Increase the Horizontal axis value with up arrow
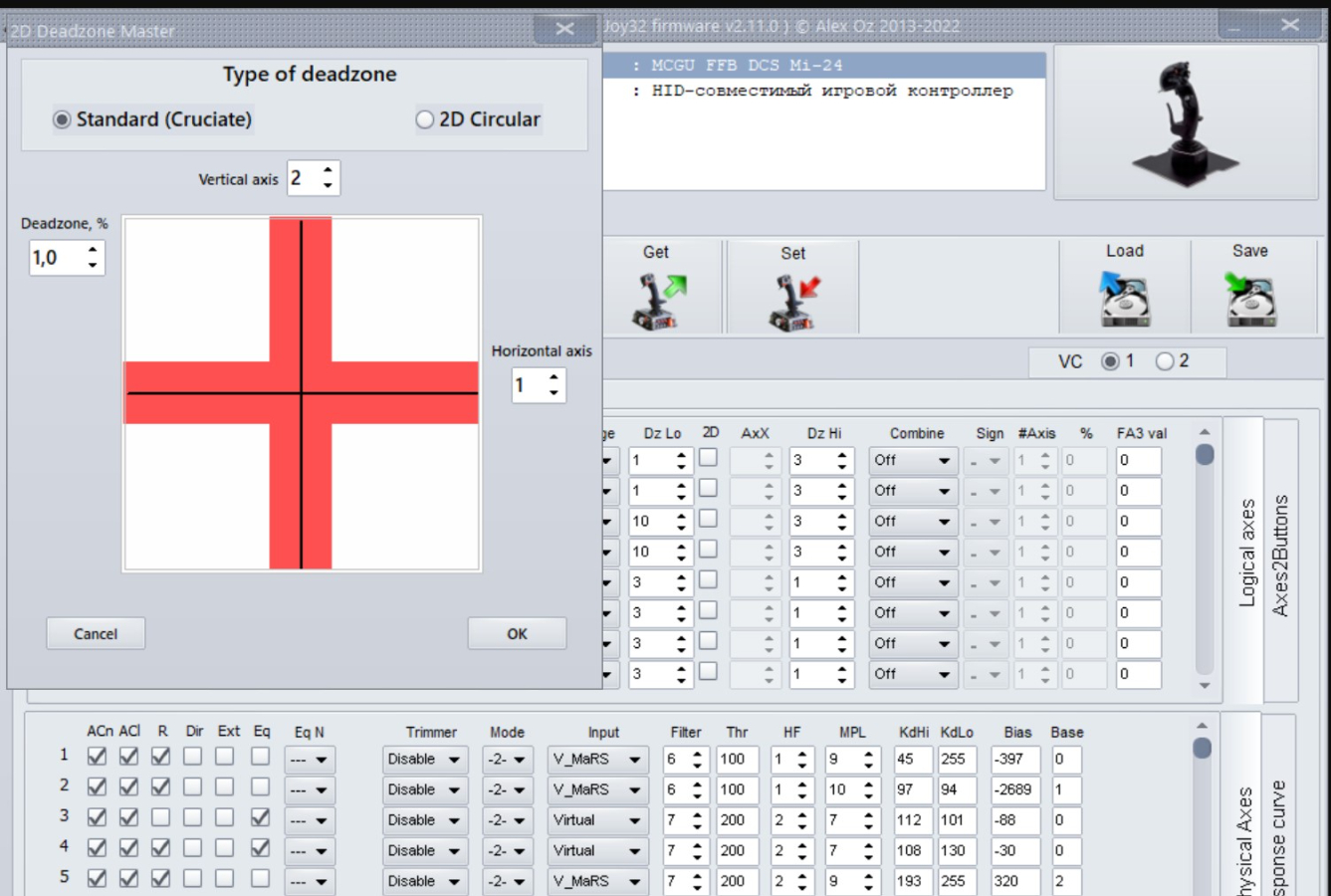 pyautogui.click(x=554, y=377)
